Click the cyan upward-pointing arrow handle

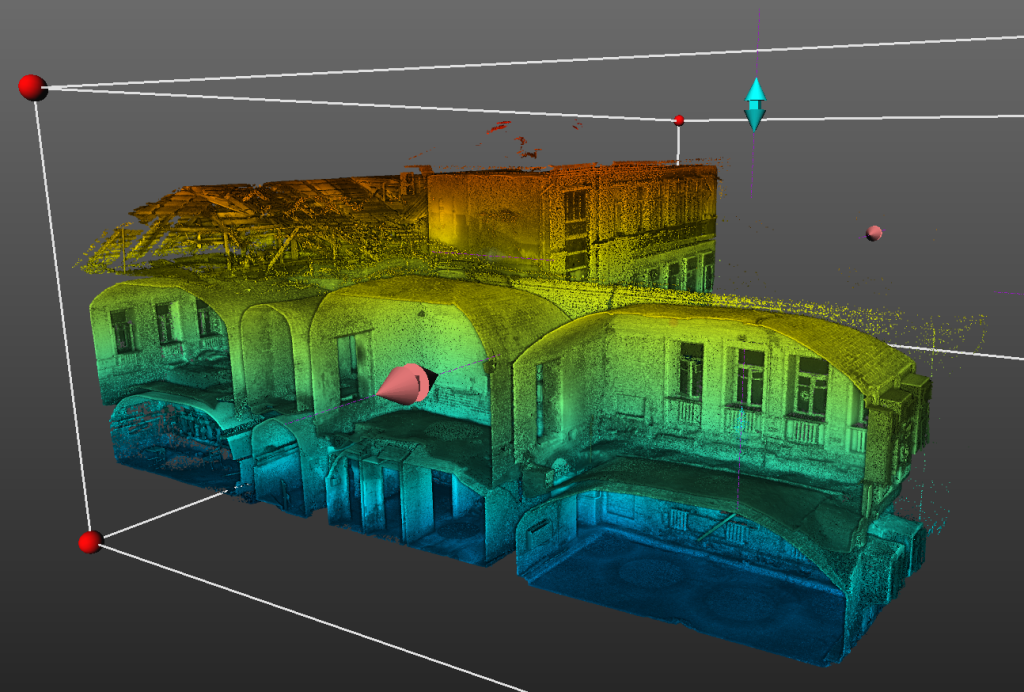[x=755, y=90]
